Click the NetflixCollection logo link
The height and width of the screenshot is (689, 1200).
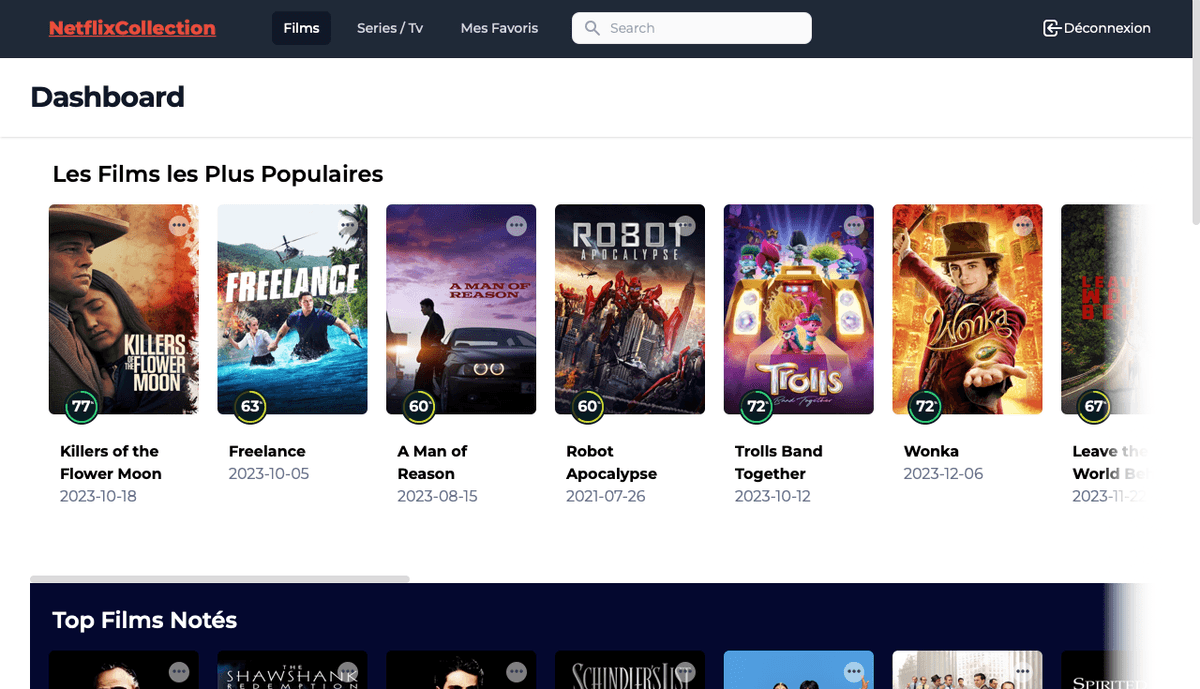click(132, 28)
